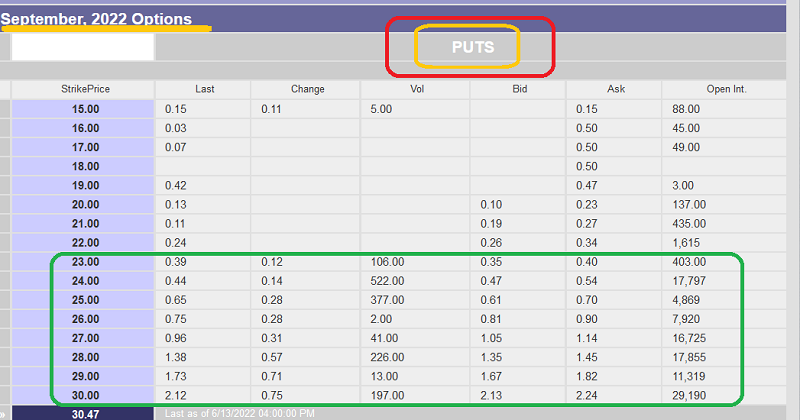Viewport: 800px width, 420px height.
Task: Sort by the Vol column header
Action: point(415,89)
